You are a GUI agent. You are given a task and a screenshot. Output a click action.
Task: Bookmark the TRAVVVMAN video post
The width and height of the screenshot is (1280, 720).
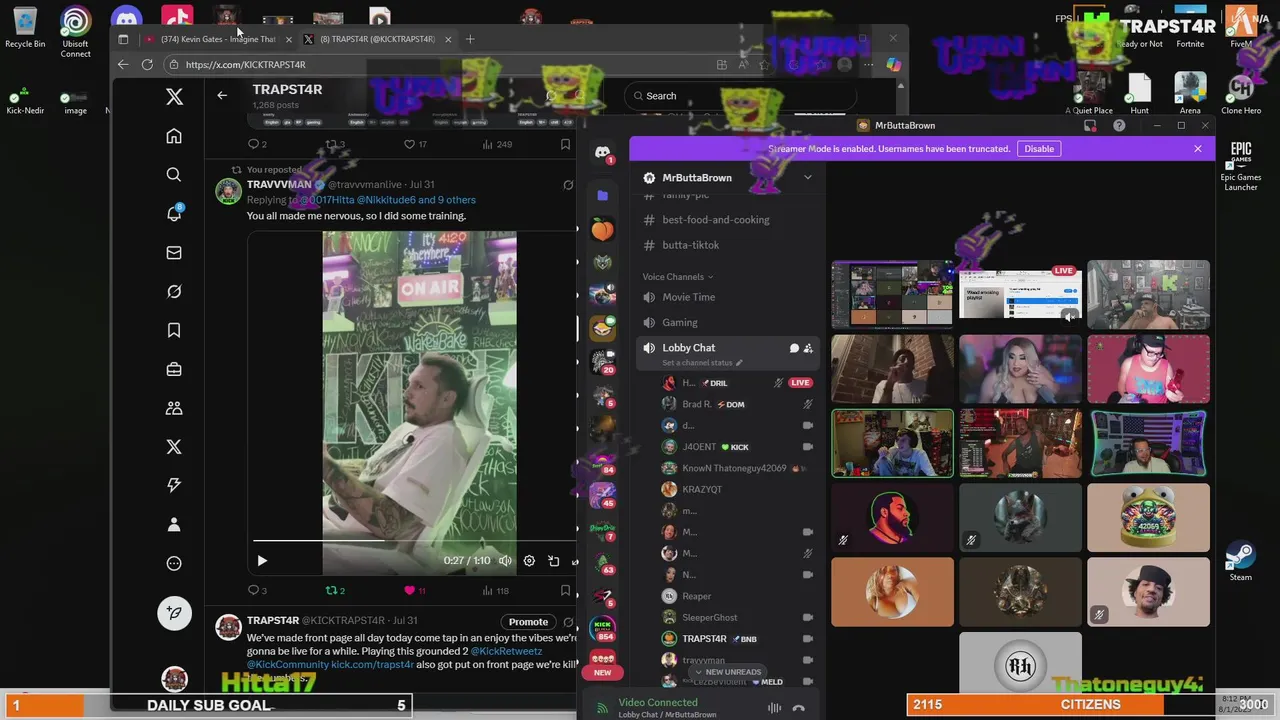(x=566, y=590)
